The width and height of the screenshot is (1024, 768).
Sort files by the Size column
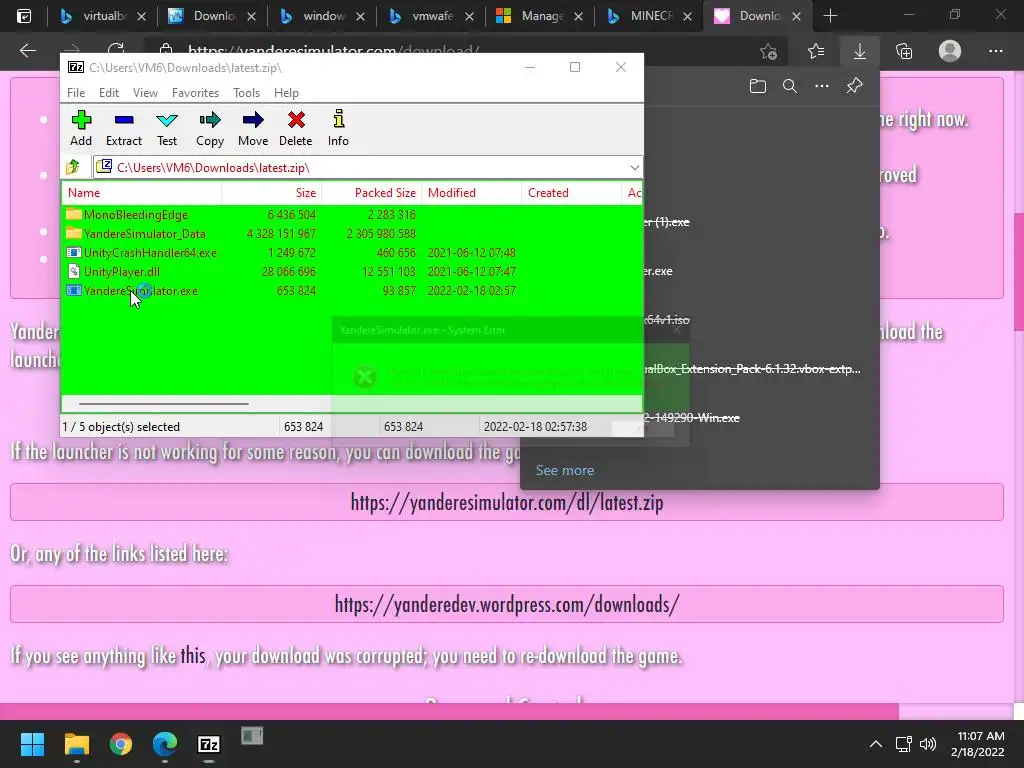(x=272, y=193)
